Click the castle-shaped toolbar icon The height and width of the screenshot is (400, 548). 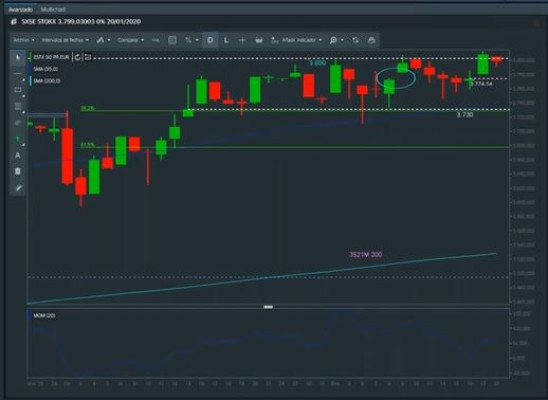tap(259, 40)
